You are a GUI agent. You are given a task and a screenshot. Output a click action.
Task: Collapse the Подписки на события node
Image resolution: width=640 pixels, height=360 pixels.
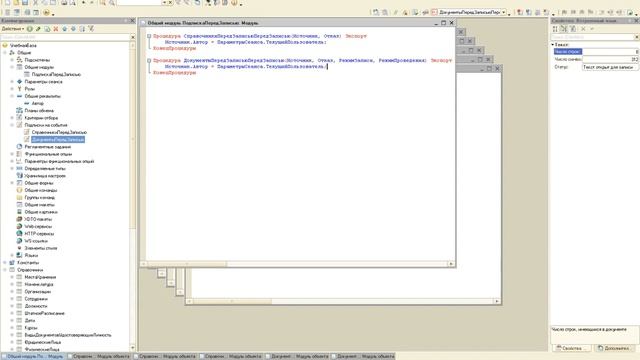tap(12, 125)
